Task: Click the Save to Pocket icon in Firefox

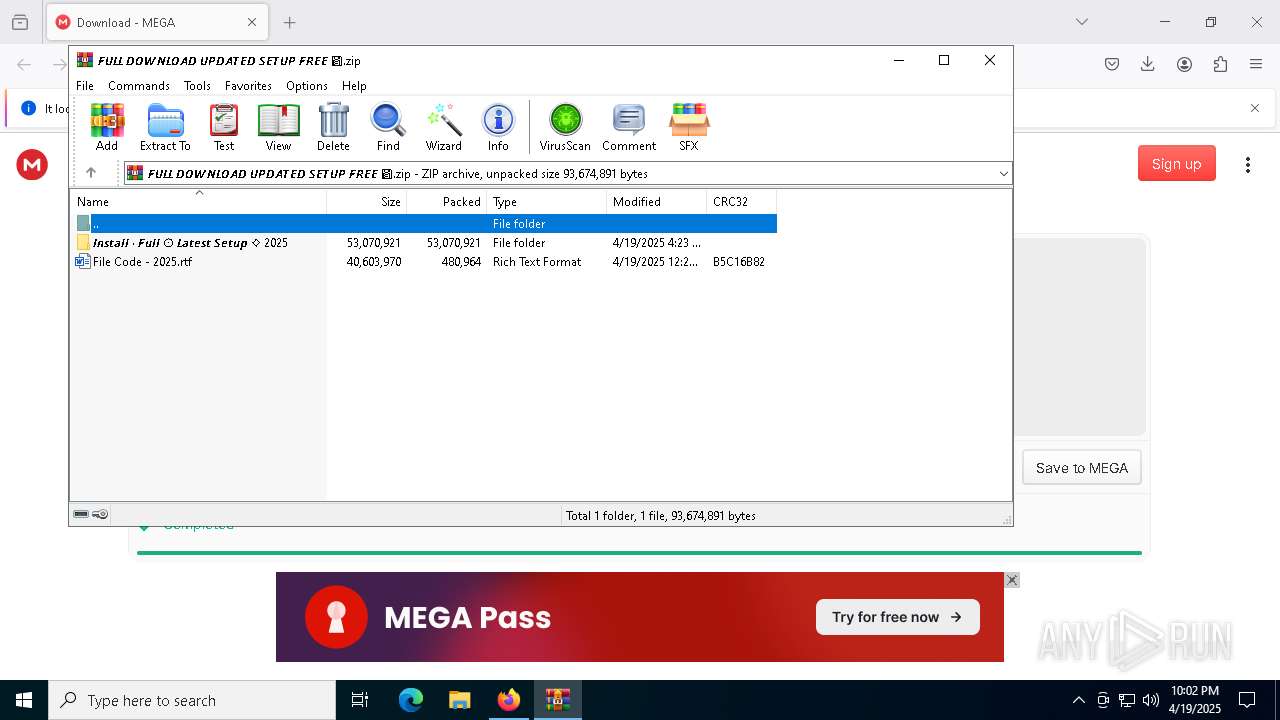Action: pos(1112,64)
